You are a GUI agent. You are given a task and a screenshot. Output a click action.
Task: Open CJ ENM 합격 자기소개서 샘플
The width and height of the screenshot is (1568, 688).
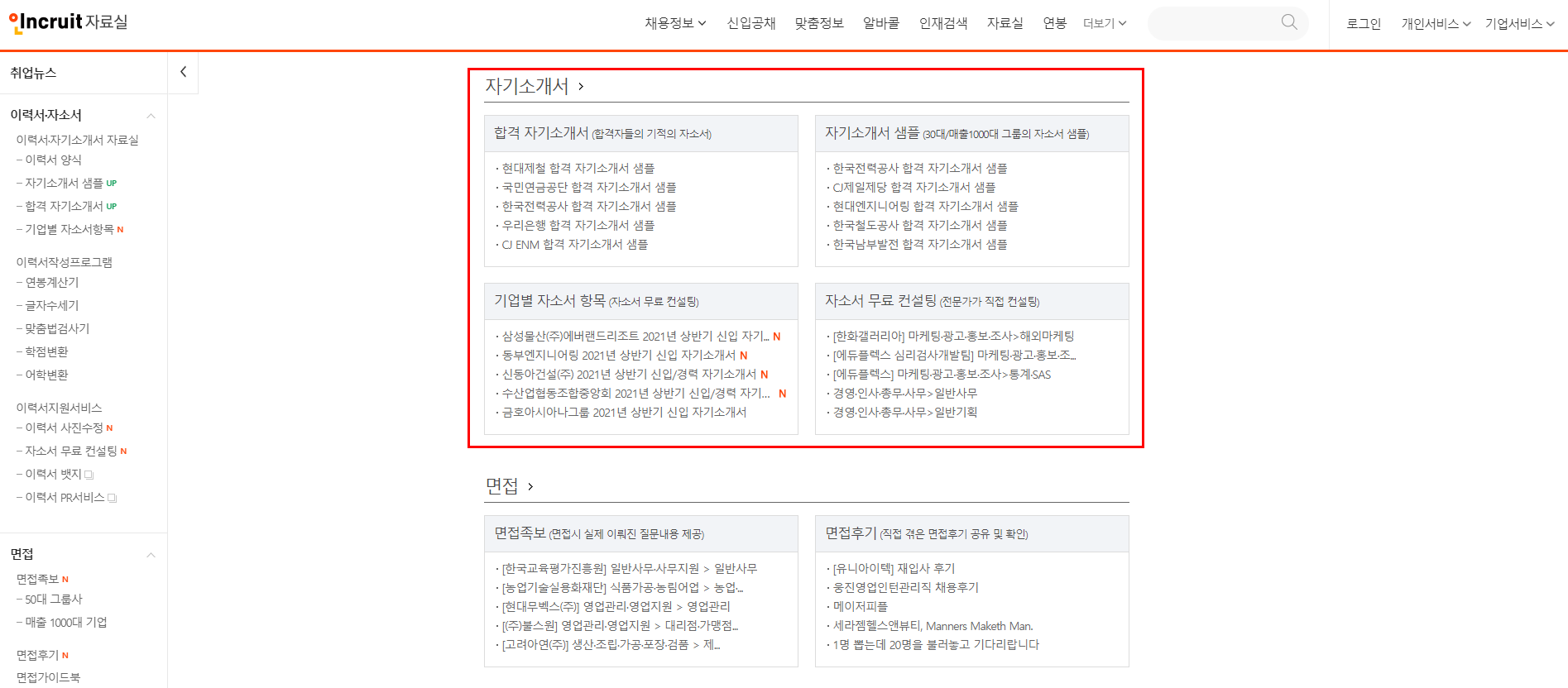click(x=574, y=244)
